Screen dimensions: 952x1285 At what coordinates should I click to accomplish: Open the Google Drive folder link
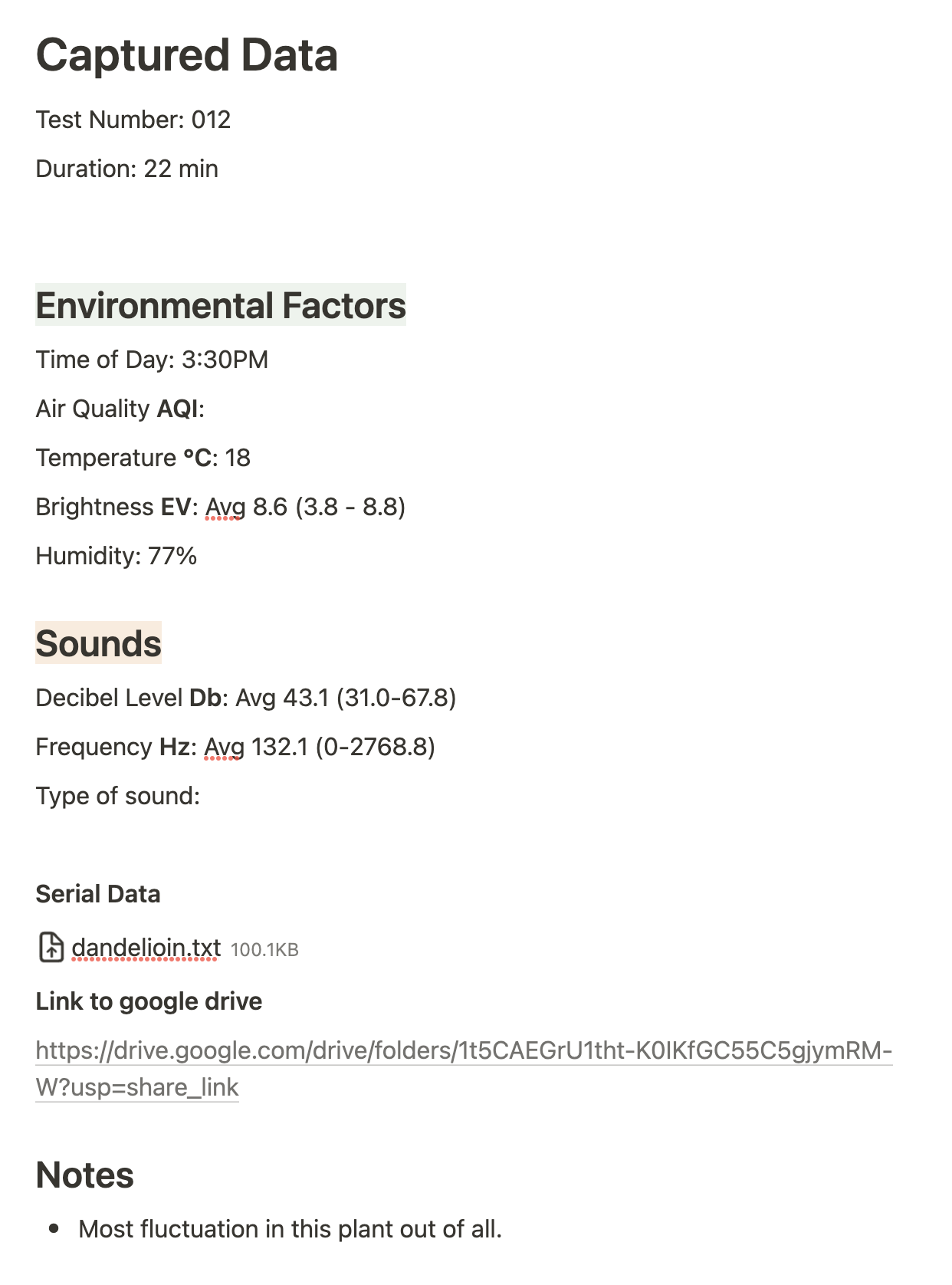(464, 1069)
